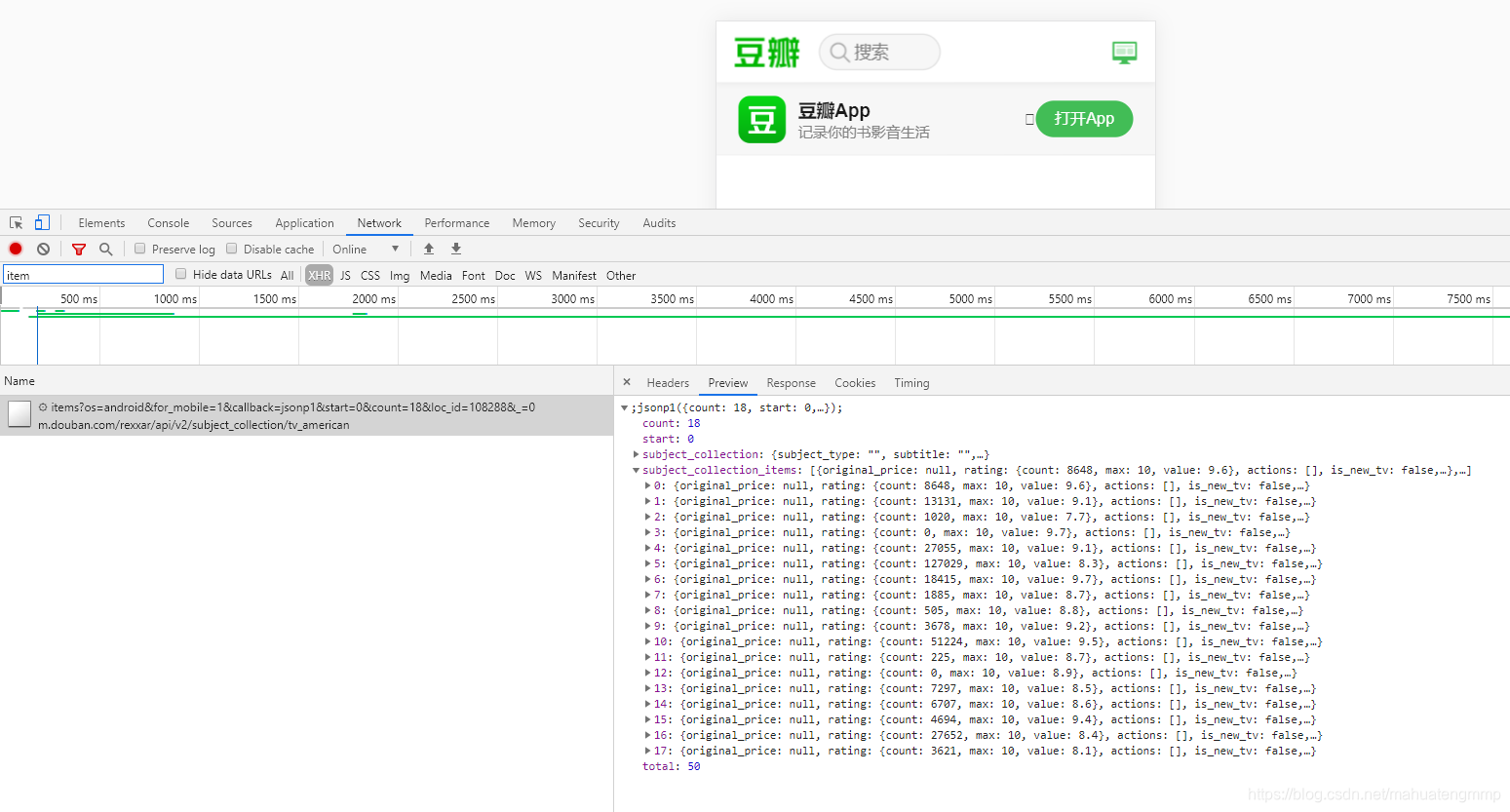Click the Douban logo on the page

point(767,52)
